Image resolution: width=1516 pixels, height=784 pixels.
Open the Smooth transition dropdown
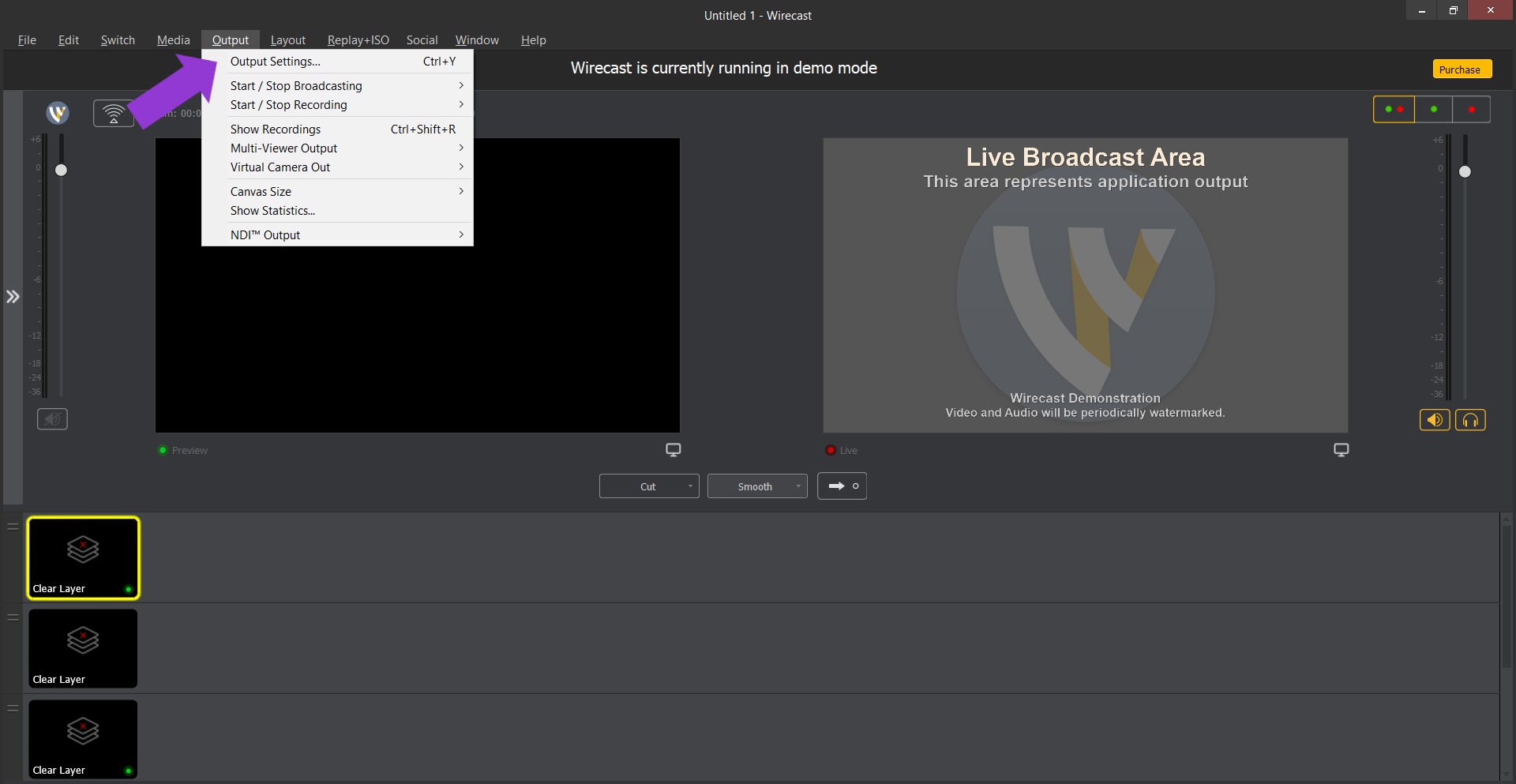click(x=756, y=486)
